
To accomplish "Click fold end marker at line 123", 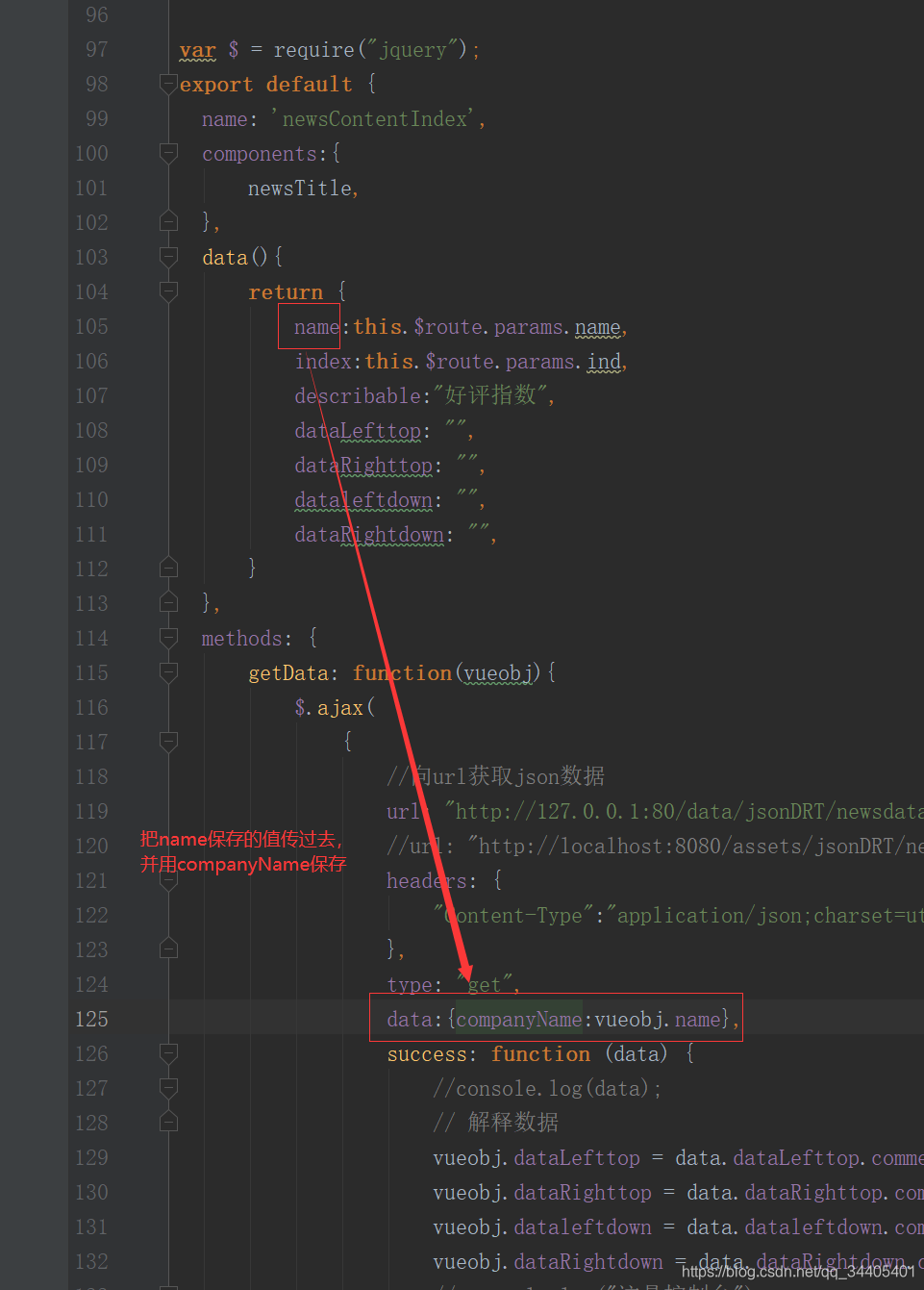I will [x=168, y=949].
